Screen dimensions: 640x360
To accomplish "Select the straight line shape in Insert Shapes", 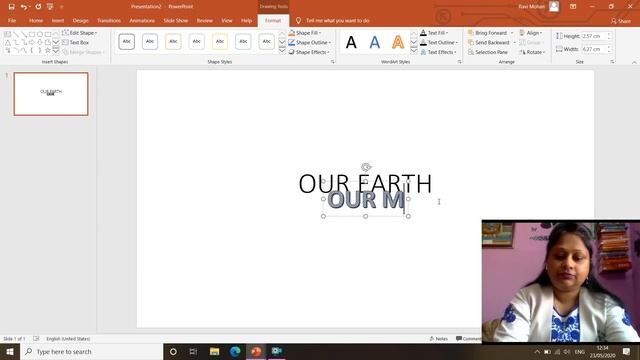I will click(x=16, y=34).
